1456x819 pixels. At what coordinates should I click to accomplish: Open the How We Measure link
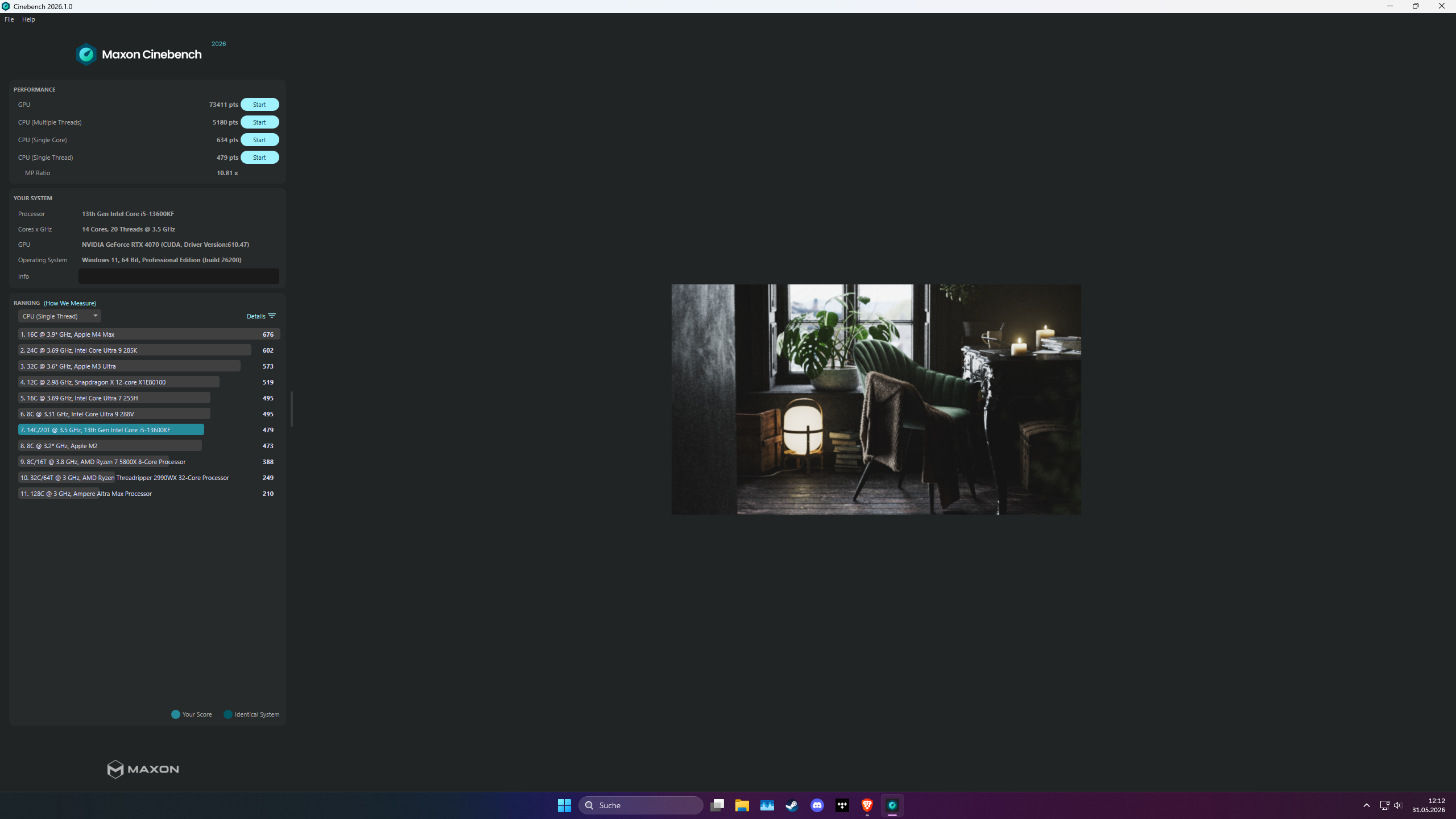(70, 303)
